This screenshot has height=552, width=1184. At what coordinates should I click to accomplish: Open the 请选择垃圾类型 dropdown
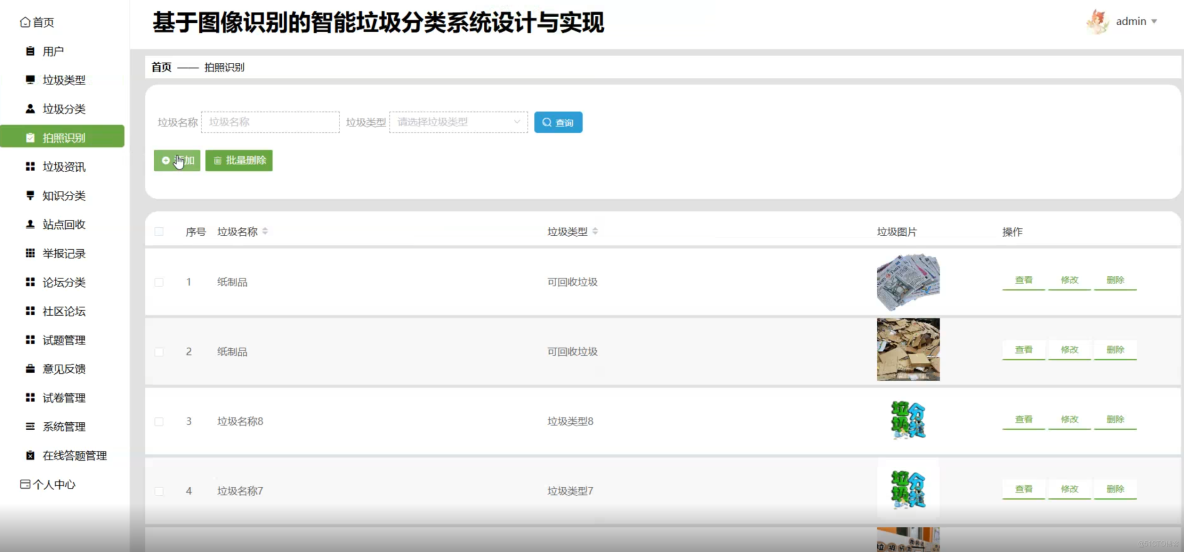(458, 122)
